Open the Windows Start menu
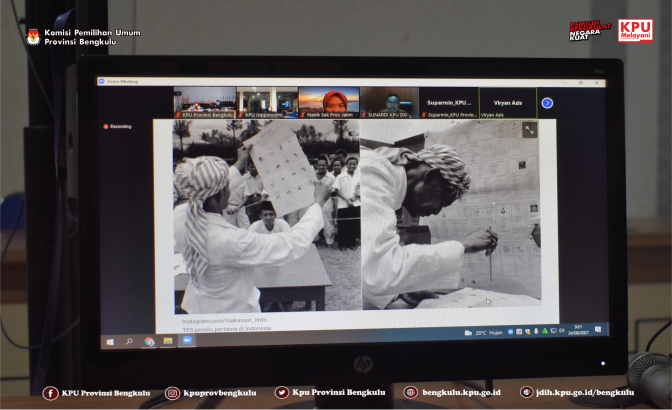Screen dimensions: 672x410 (109, 341)
